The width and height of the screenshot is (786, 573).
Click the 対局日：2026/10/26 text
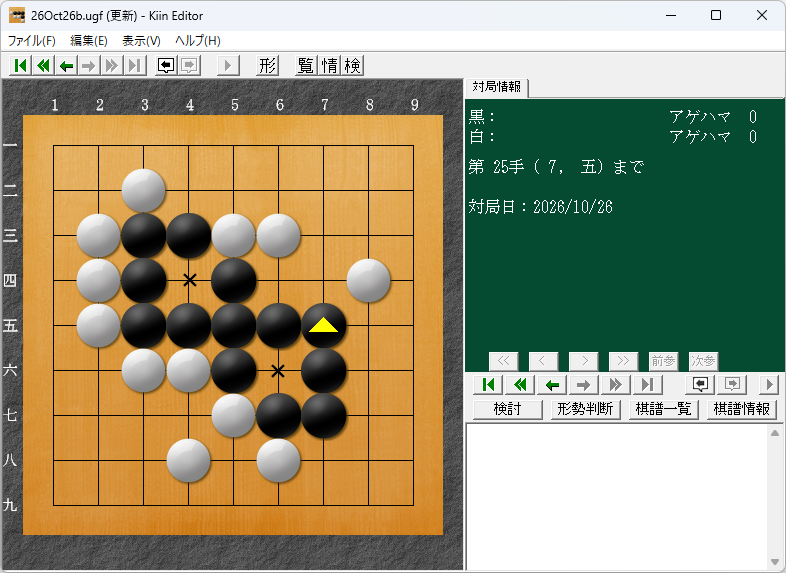point(540,207)
